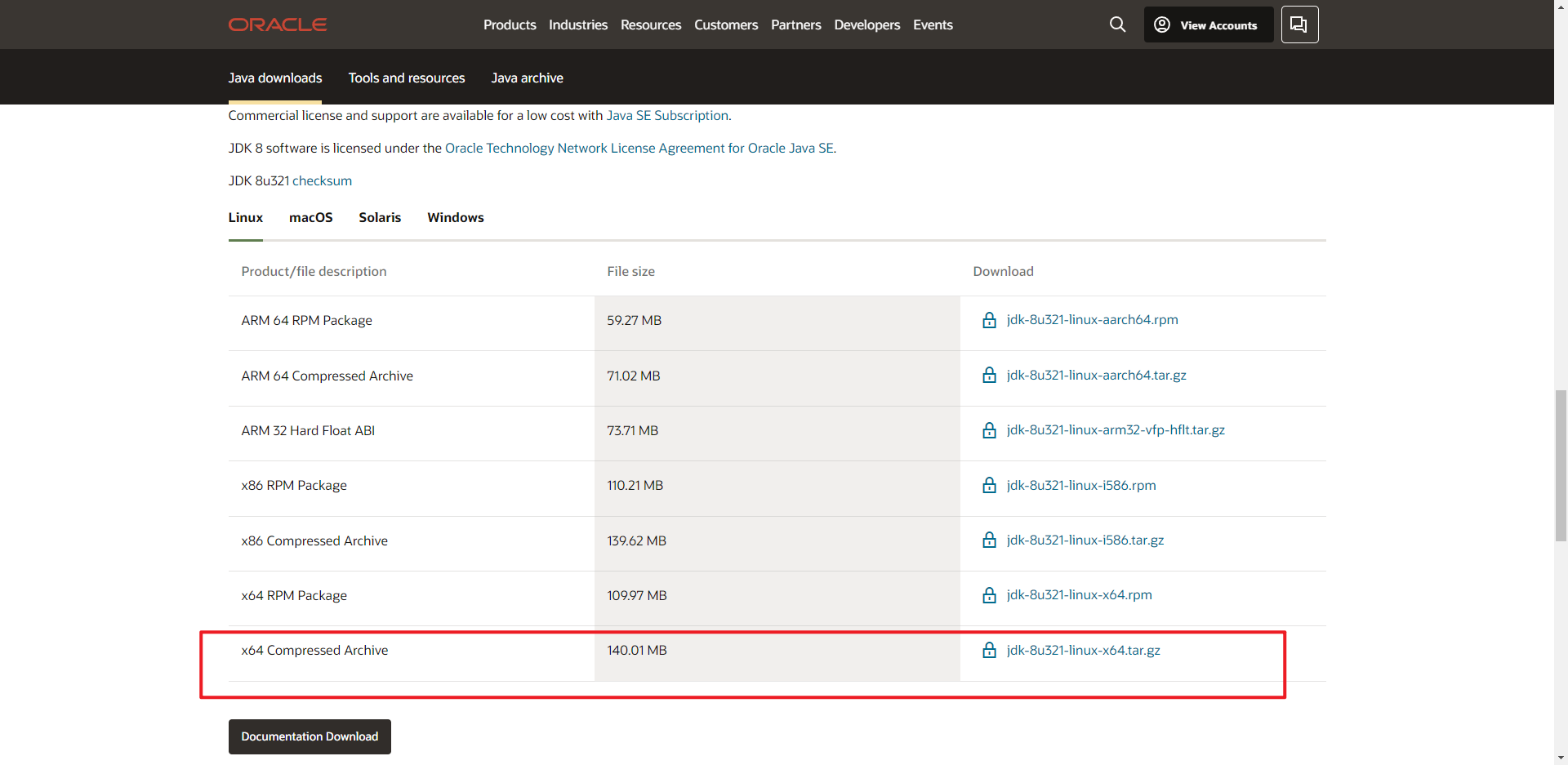Download jdk-8u321-linux-aarch64.tar.gz

tap(1097, 375)
